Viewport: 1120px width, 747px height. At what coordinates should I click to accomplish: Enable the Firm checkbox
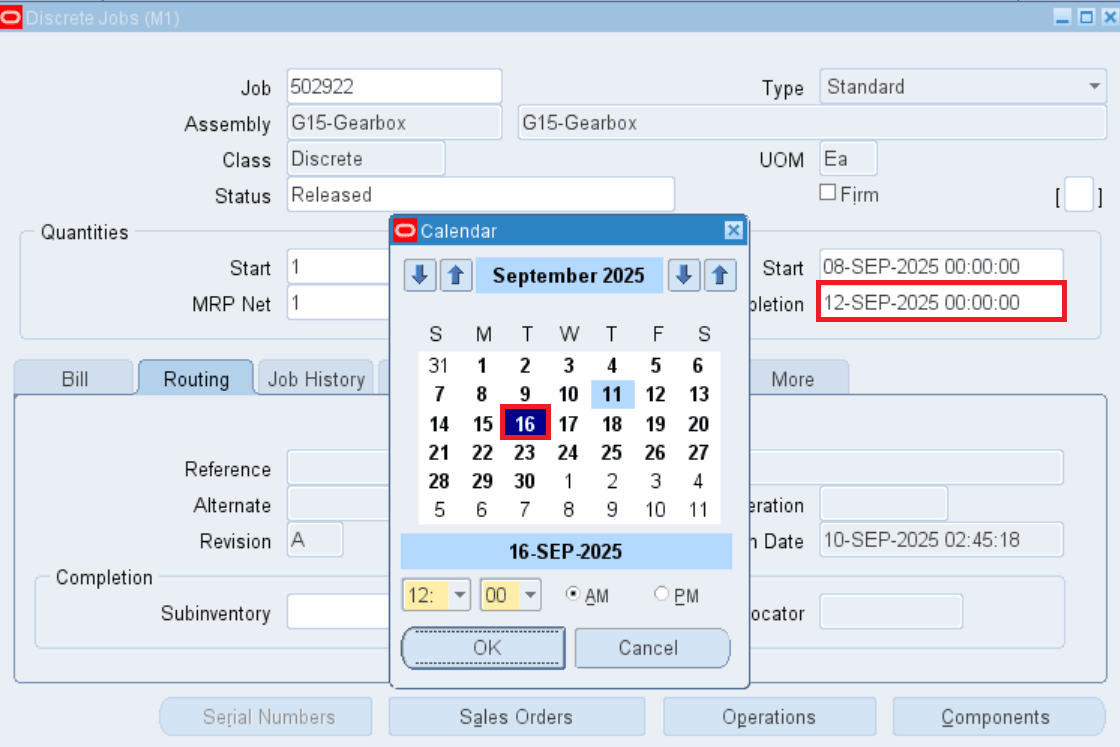[828, 192]
